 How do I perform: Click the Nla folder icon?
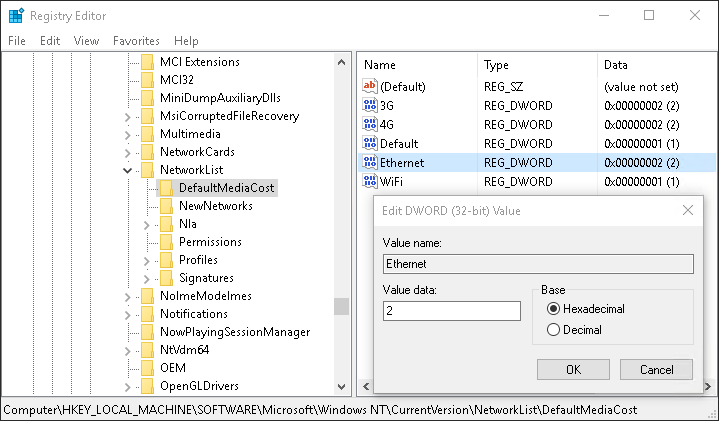(x=166, y=224)
